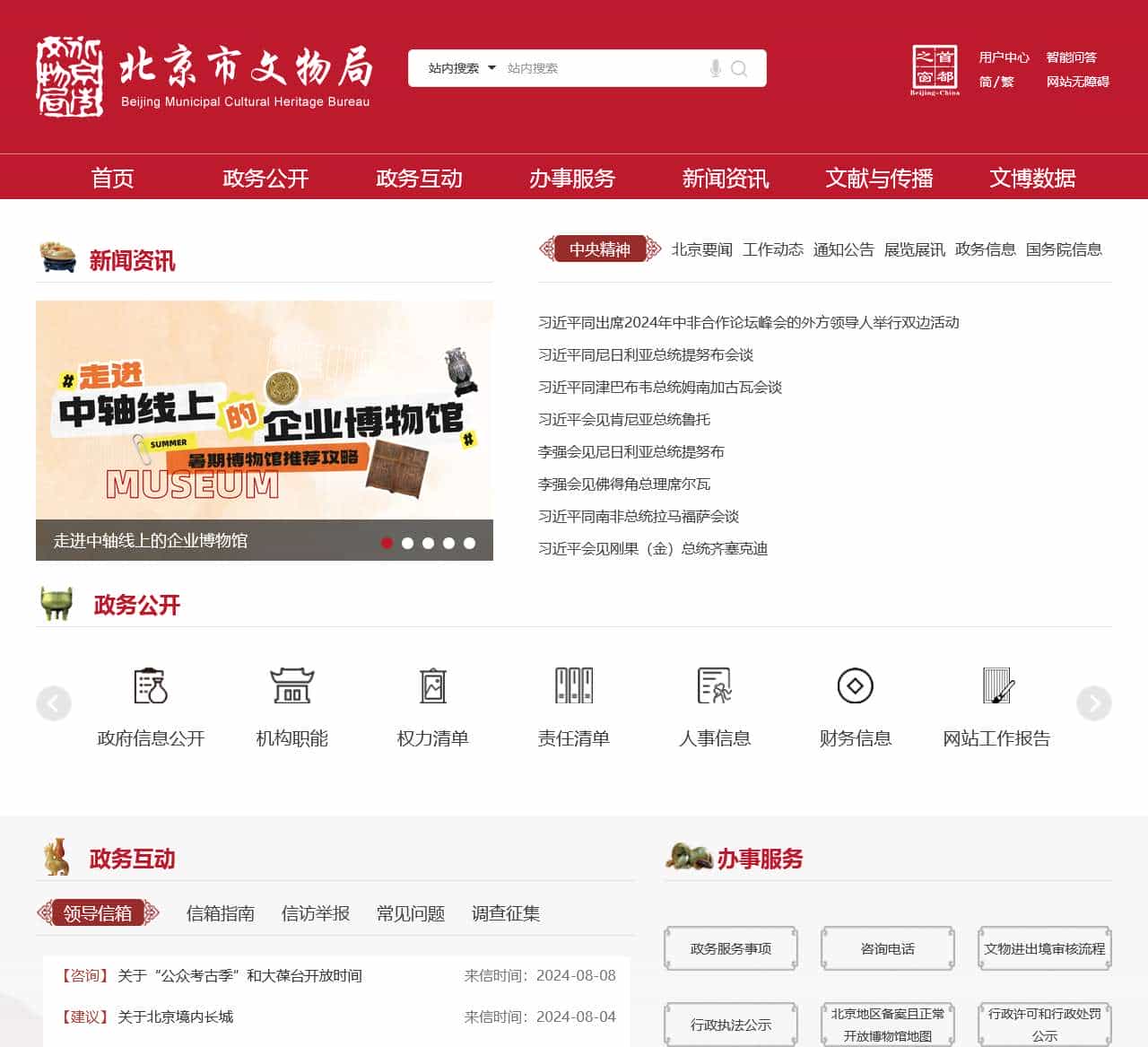Select the fifth carousel slide dot
This screenshot has width=1148, height=1047.
pos(470,543)
